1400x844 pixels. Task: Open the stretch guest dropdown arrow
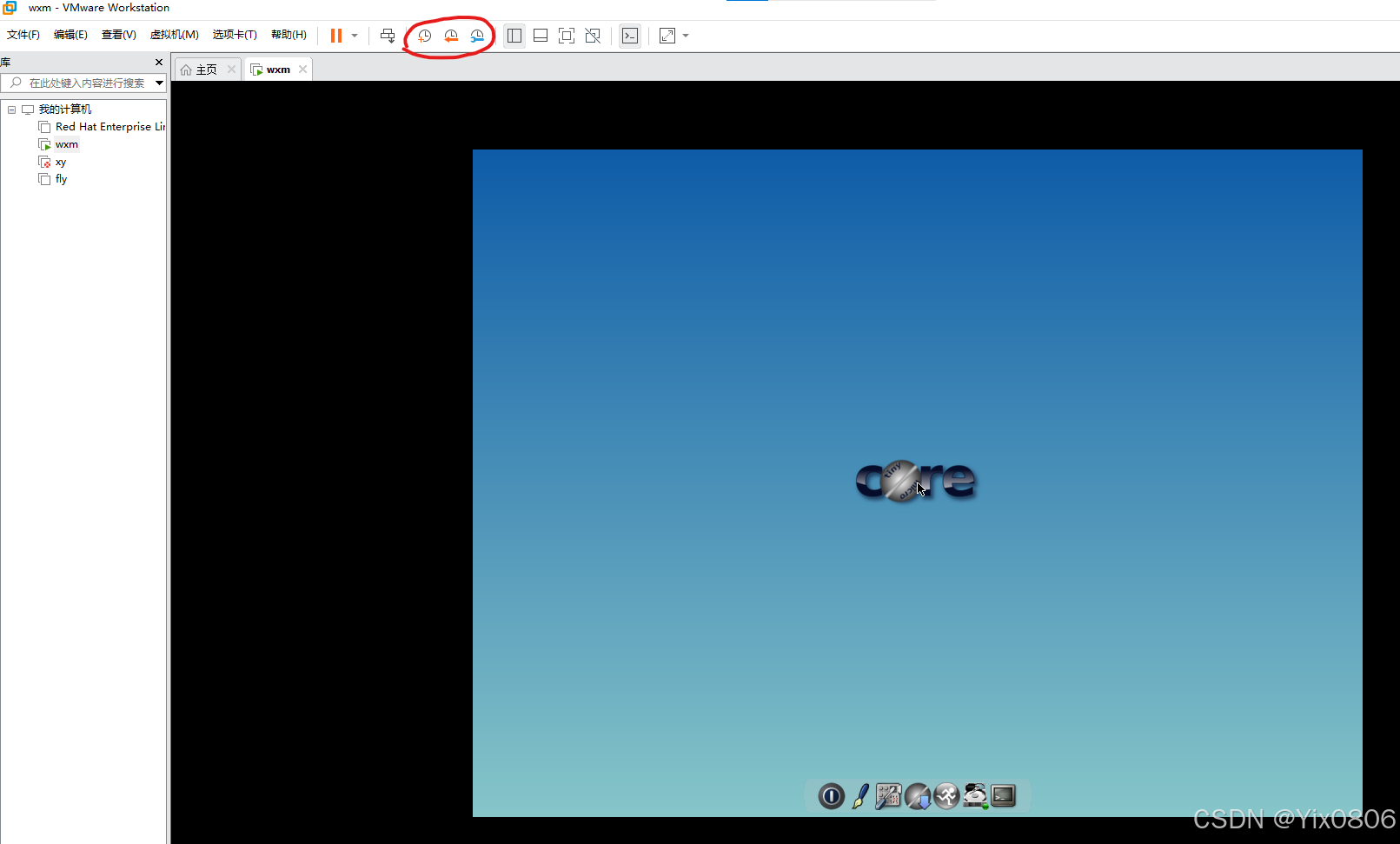tap(686, 36)
